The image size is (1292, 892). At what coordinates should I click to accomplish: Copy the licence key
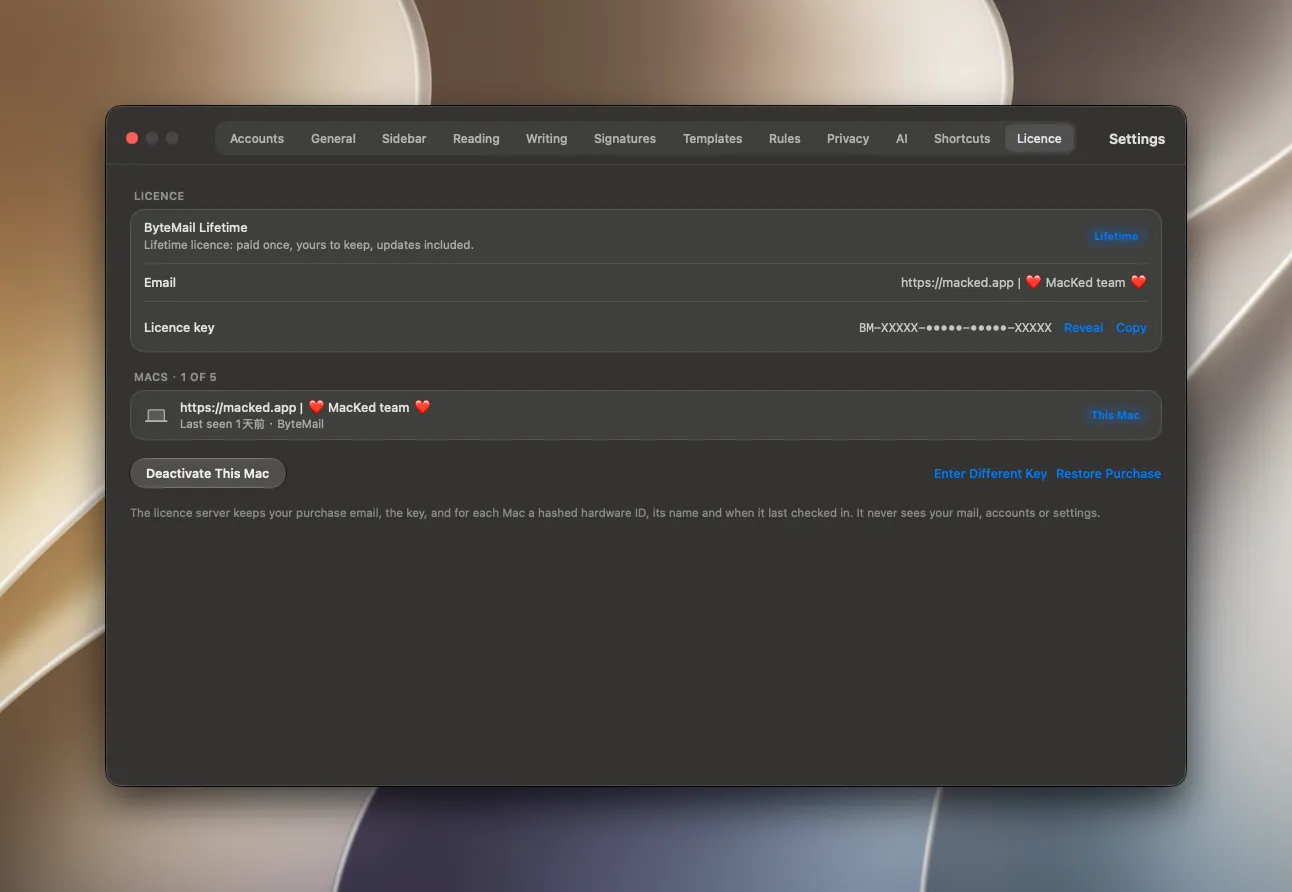[1131, 328]
